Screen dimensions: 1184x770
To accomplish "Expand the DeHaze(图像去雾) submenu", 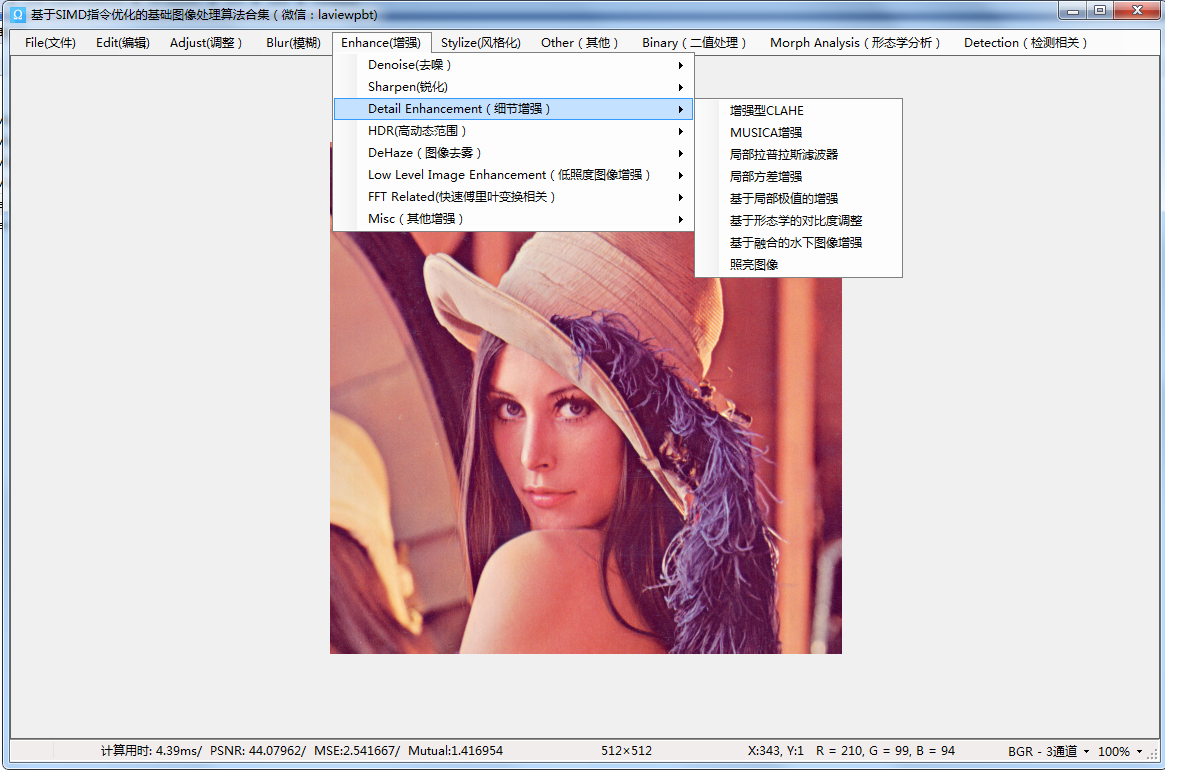I will tap(513, 152).
